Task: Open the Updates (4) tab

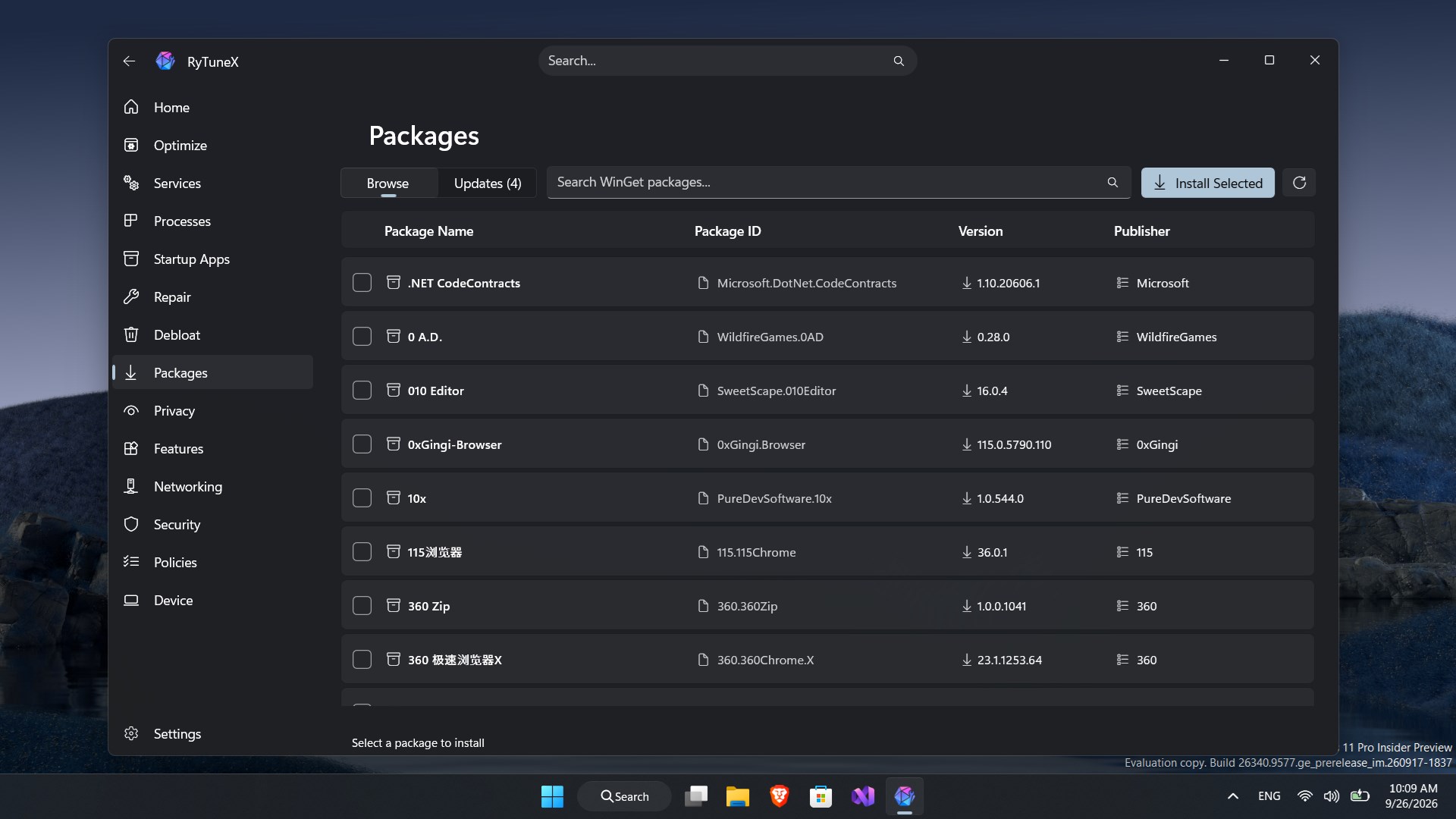Action: [x=488, y=183]
